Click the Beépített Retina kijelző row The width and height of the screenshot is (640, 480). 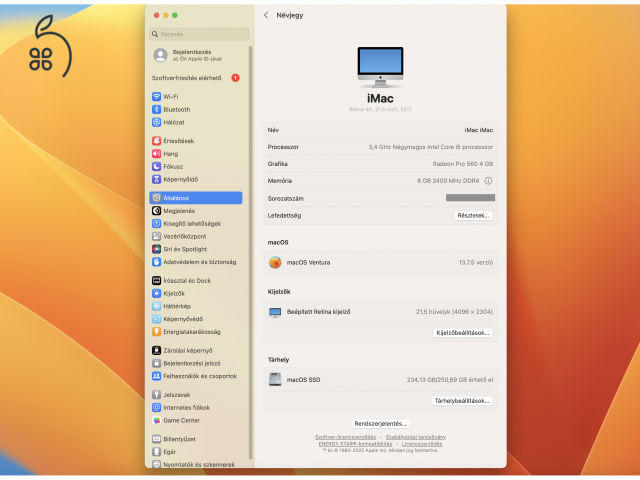(x=380, y=312)
